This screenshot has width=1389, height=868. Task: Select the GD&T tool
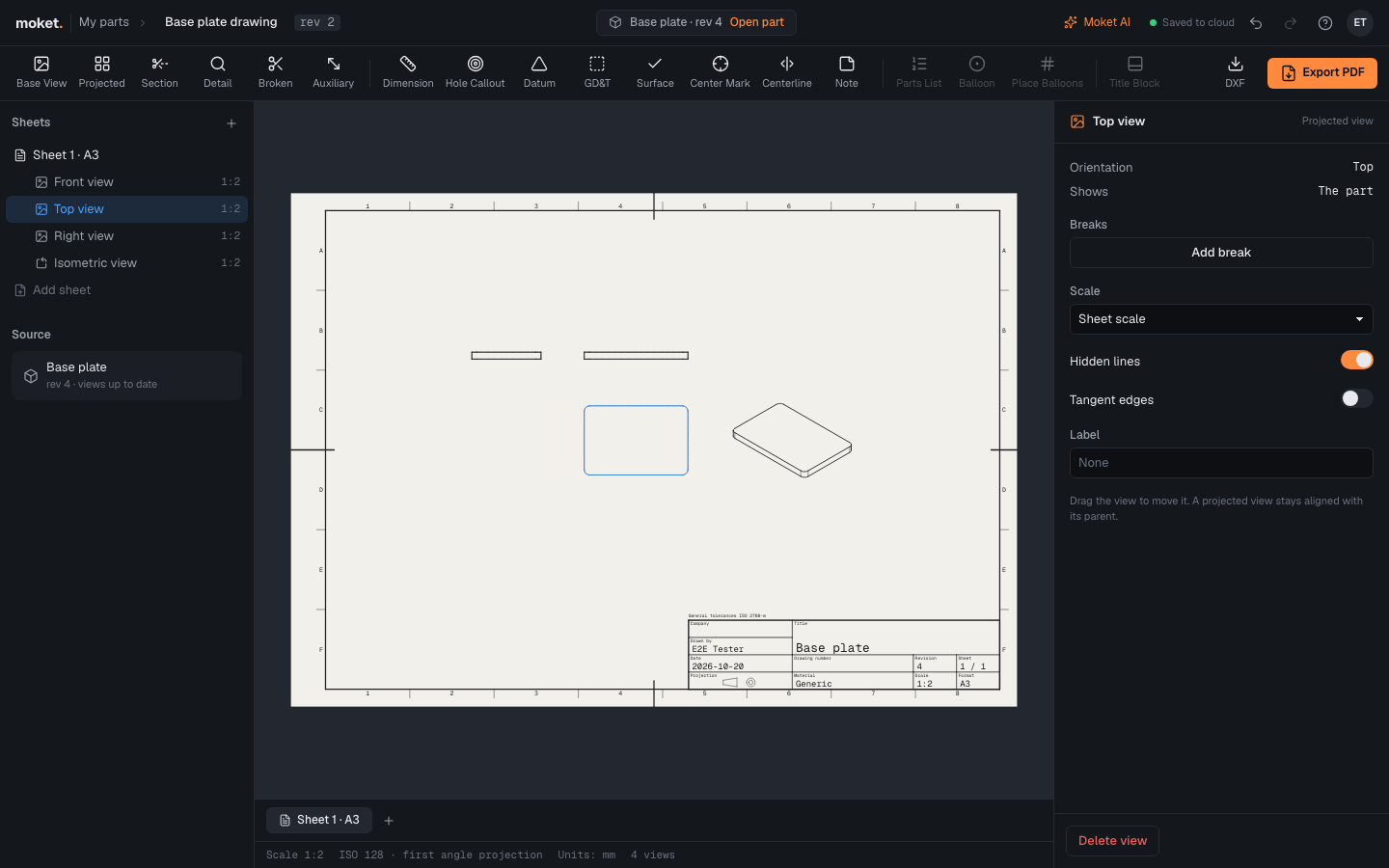coord(597,72)
